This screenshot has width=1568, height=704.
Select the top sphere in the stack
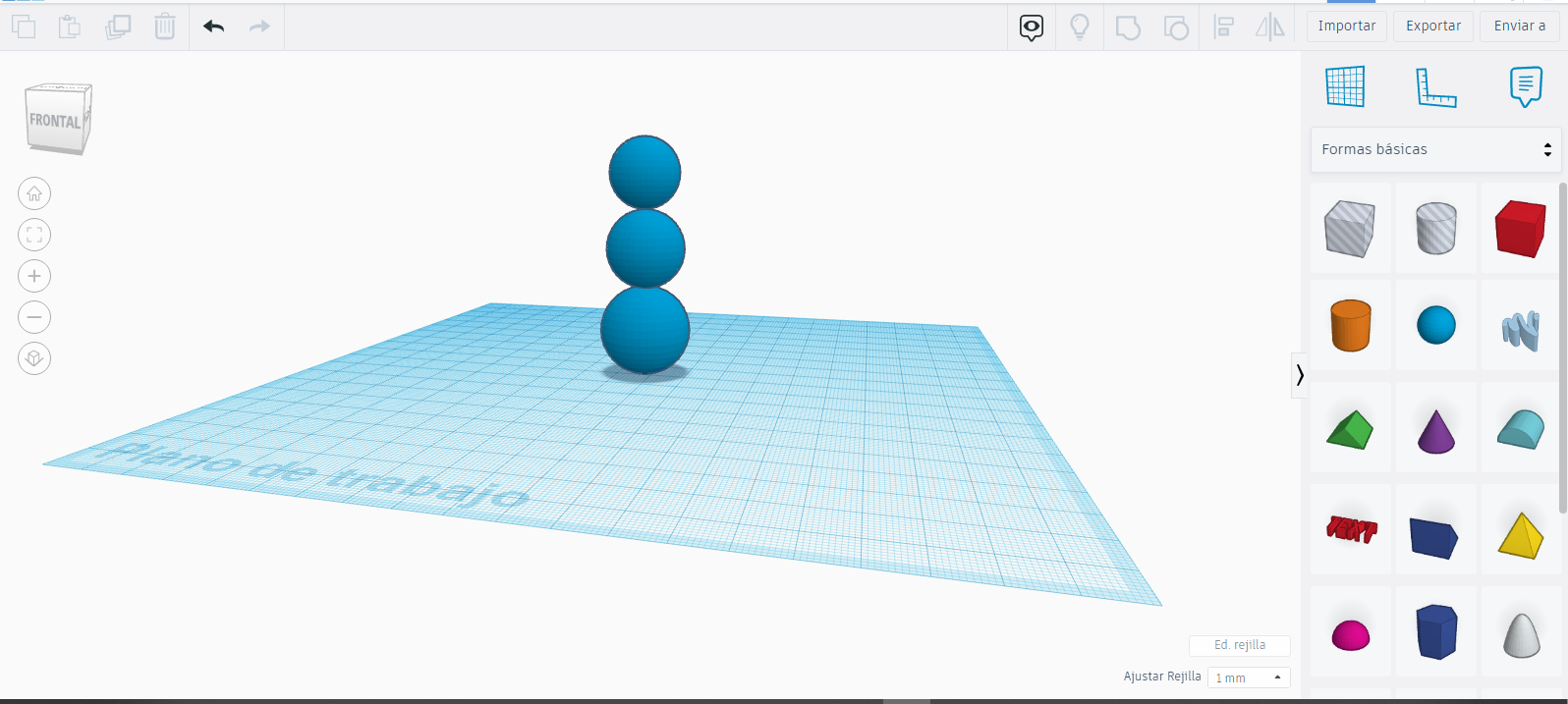(x=644, y=170)
